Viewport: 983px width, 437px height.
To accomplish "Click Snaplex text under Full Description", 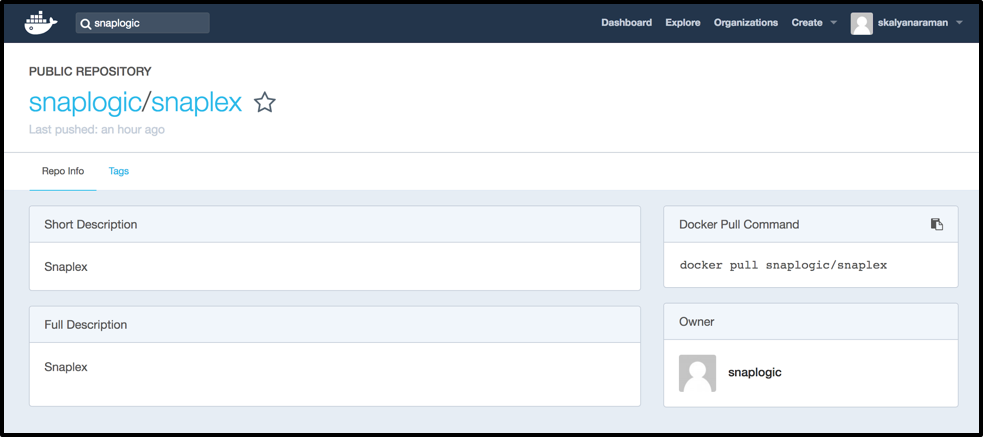I will pyautogui.click(x=66, y=367).
